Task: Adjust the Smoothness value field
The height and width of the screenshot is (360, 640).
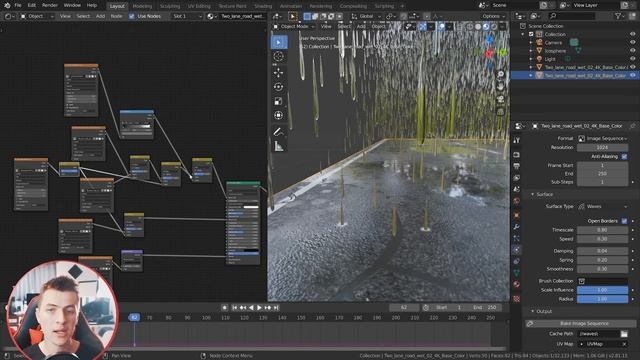Action: tap(602, 269)
